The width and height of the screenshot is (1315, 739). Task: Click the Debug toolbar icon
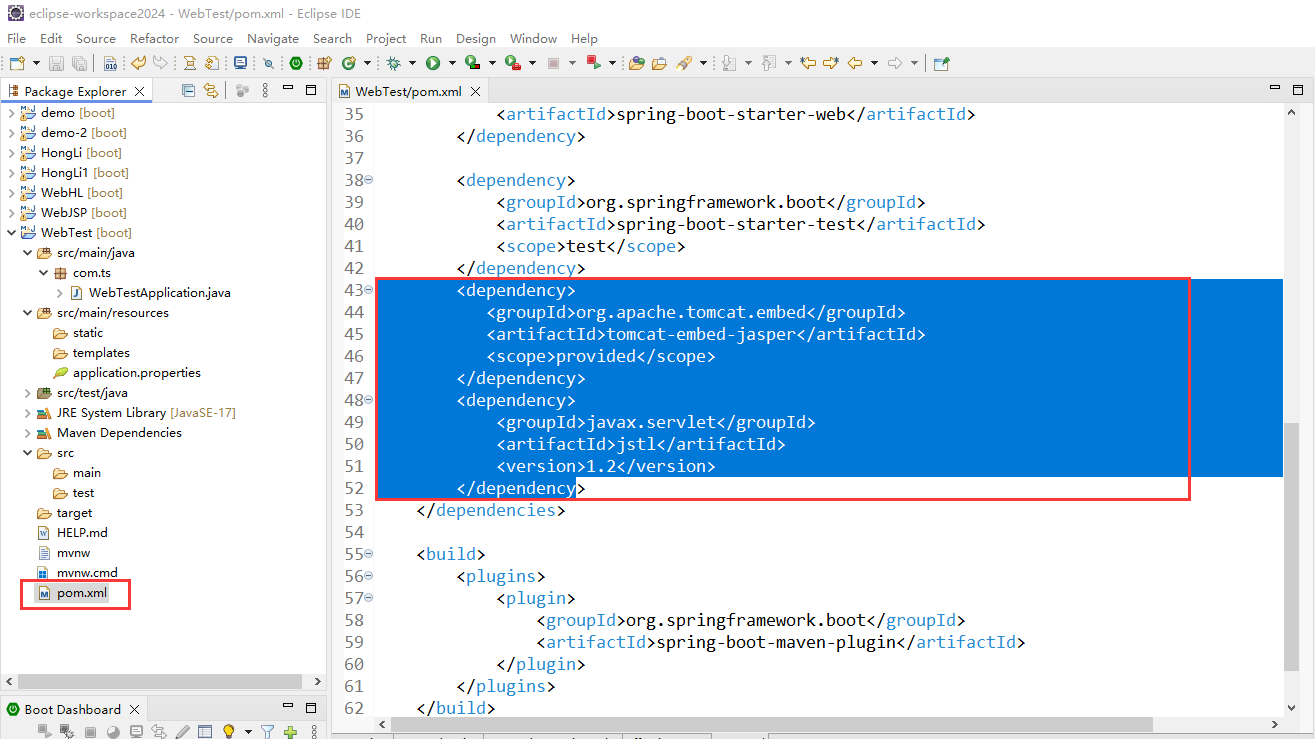tap(392, 62)
